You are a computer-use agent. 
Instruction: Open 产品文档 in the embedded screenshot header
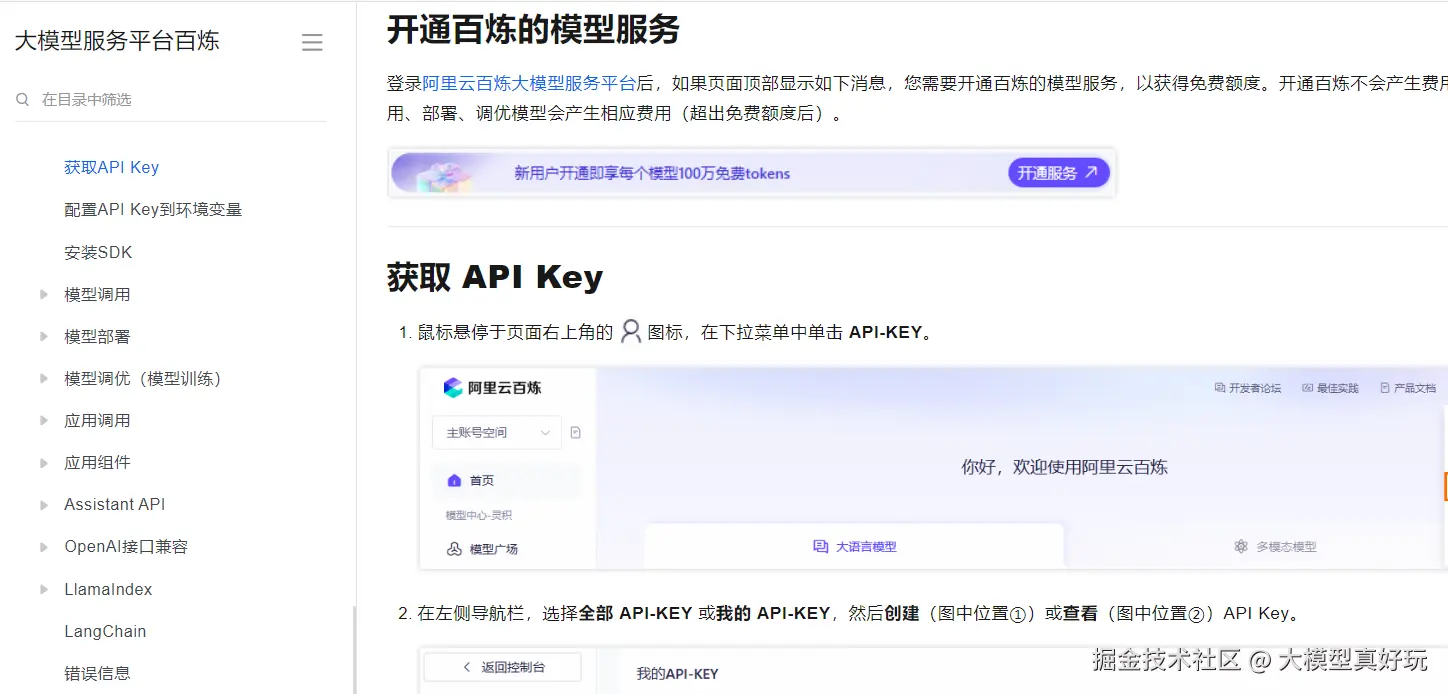1407,388
